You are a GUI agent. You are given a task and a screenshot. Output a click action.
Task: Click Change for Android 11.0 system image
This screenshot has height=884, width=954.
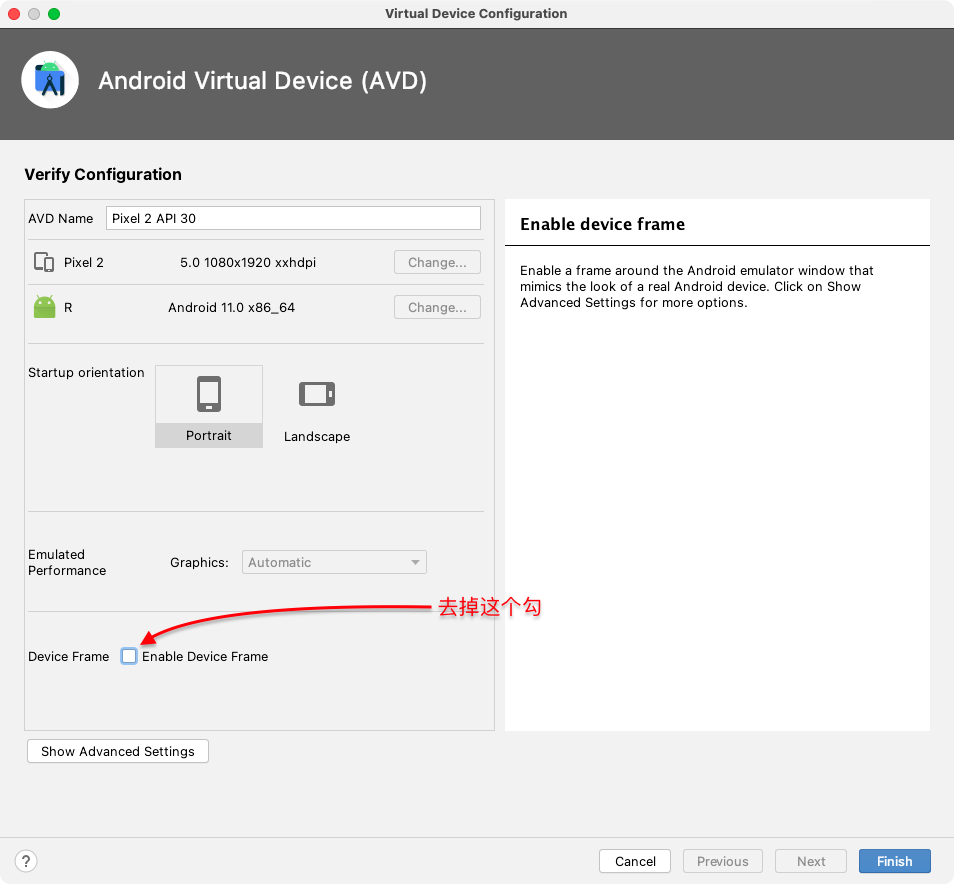(437, 307)
